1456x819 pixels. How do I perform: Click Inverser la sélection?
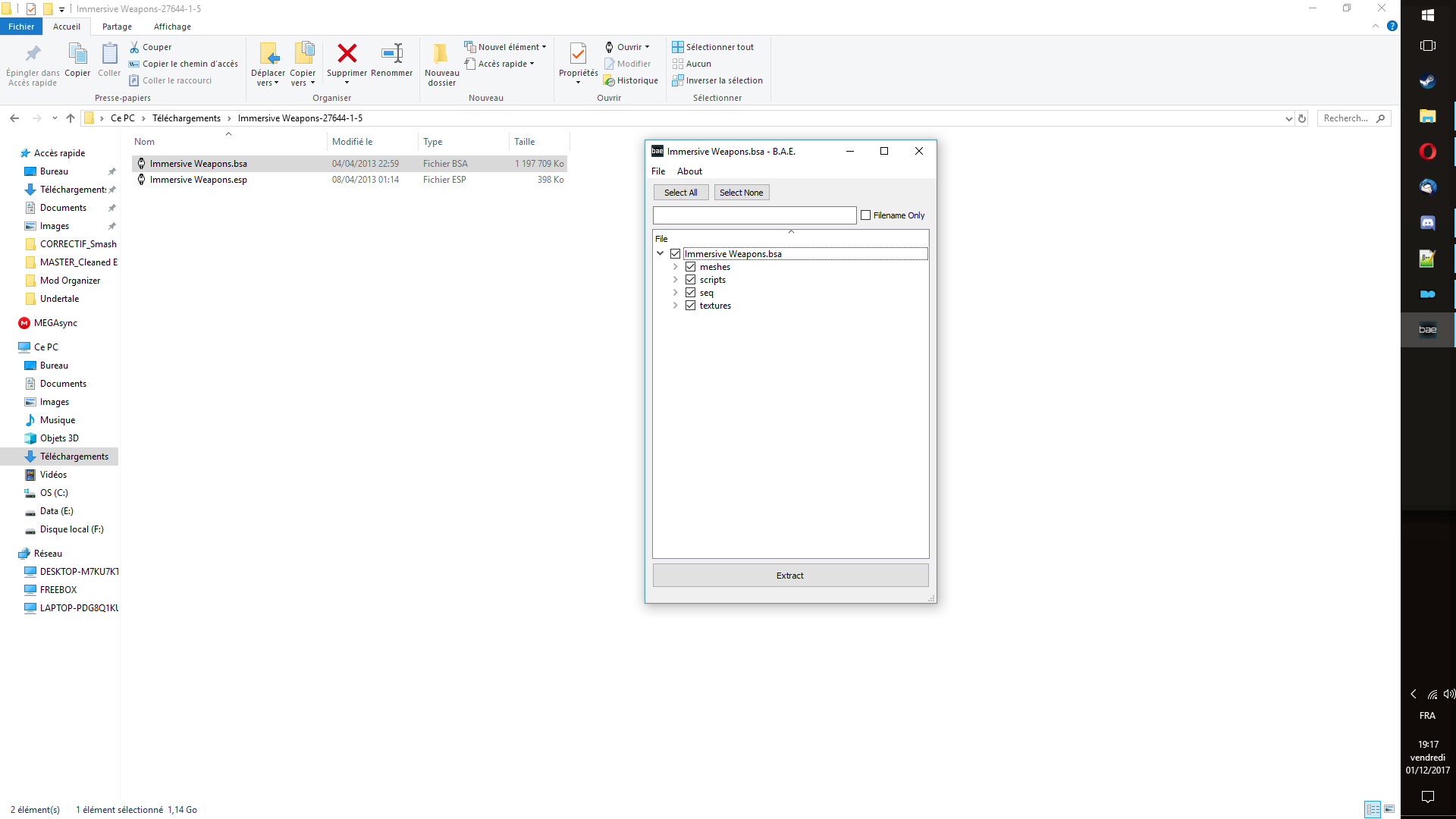[x=717, y=80]
